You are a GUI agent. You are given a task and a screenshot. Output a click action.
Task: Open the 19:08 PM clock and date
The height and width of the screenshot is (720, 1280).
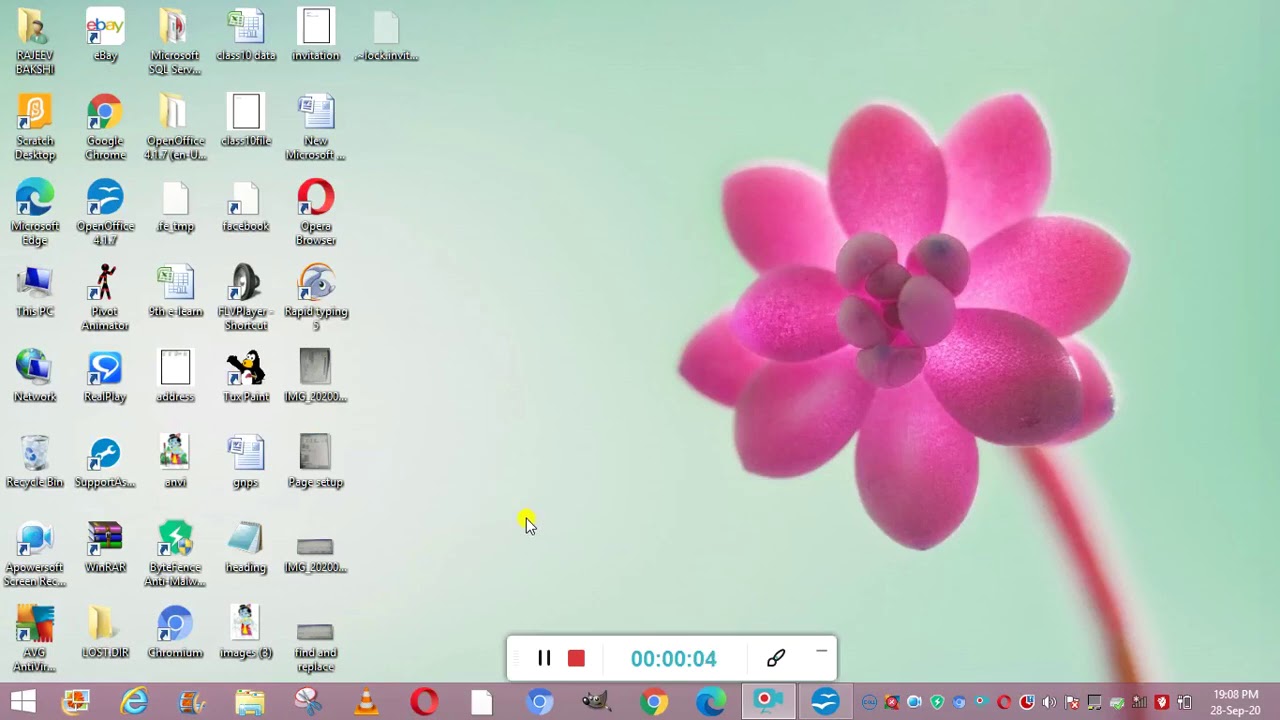tap(1235, 702)
